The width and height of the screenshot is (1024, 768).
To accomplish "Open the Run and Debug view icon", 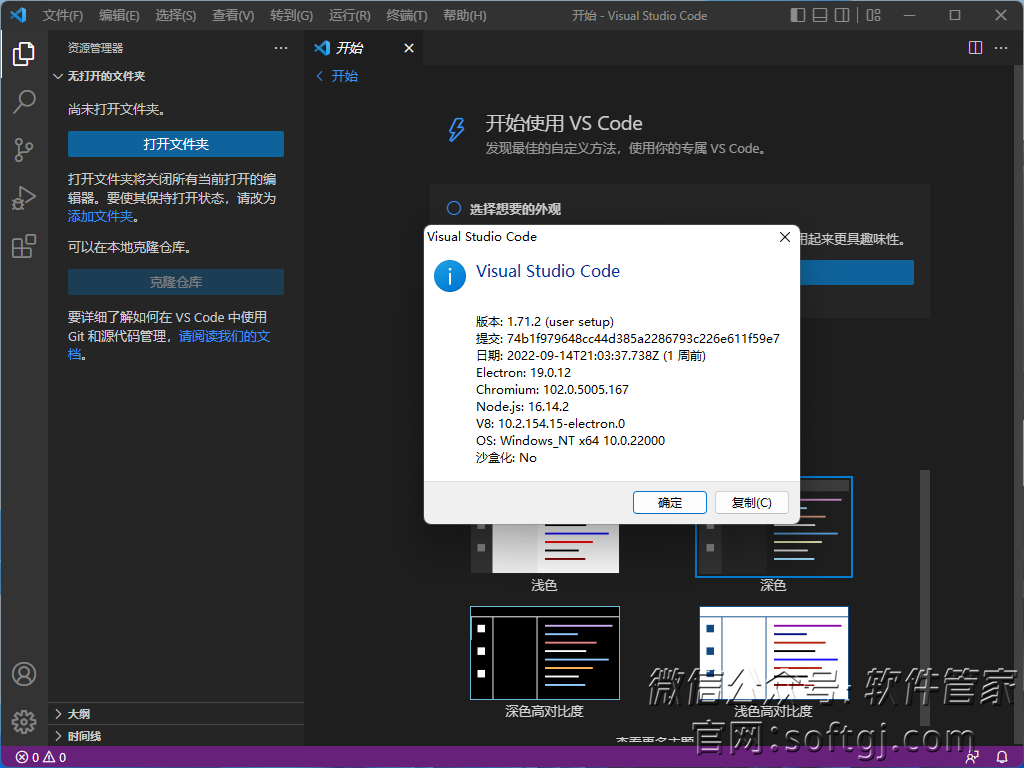I will (x=24, y=198).
